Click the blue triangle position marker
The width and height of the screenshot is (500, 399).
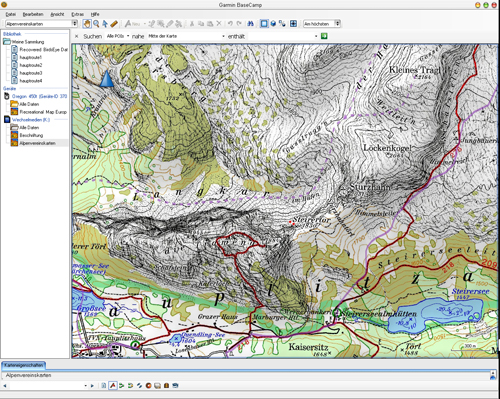[x=107, y=79]
